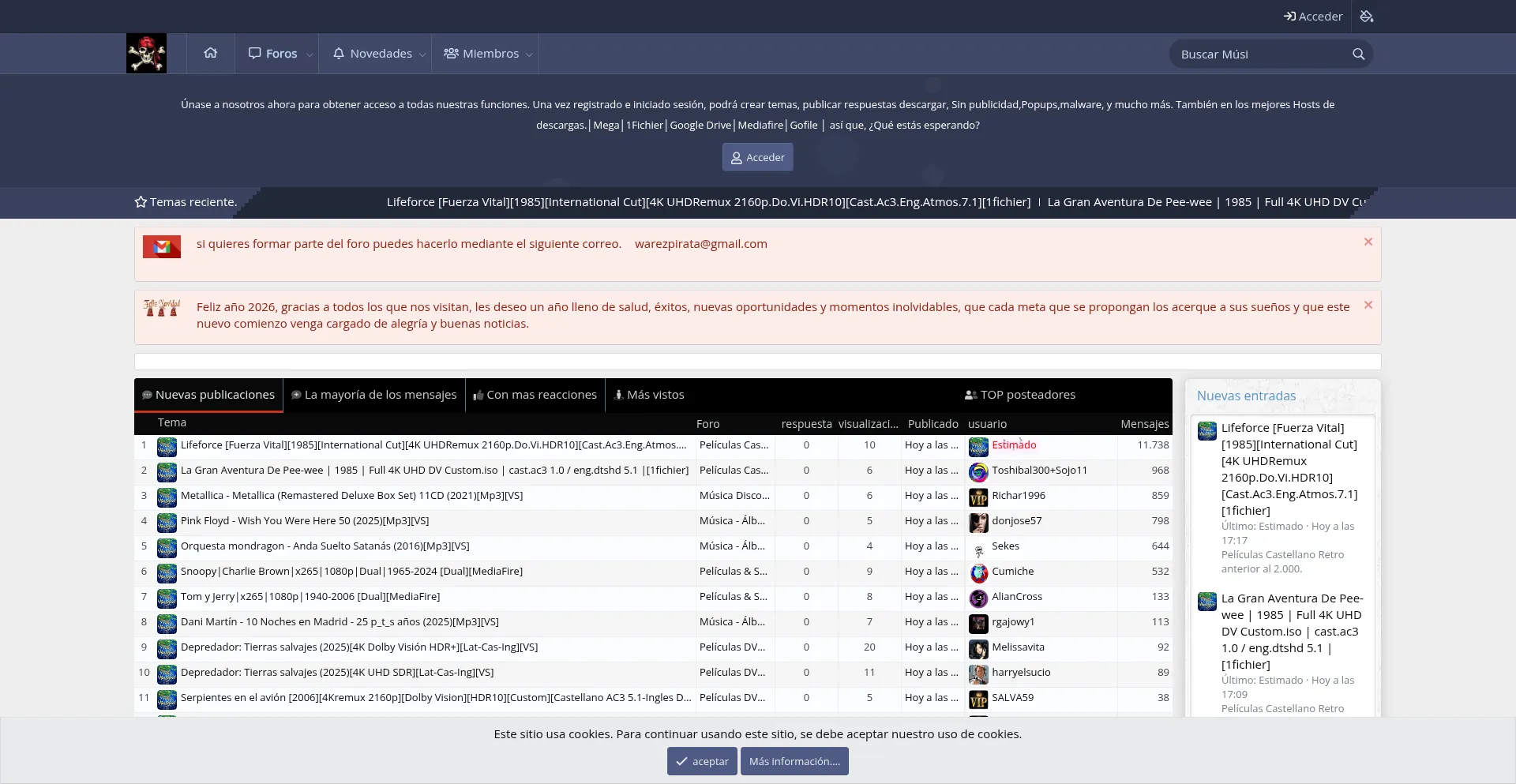The image size is (1516, 784).
Task: Open Richar1996 user avatar
Action: (x=978, y=497)
